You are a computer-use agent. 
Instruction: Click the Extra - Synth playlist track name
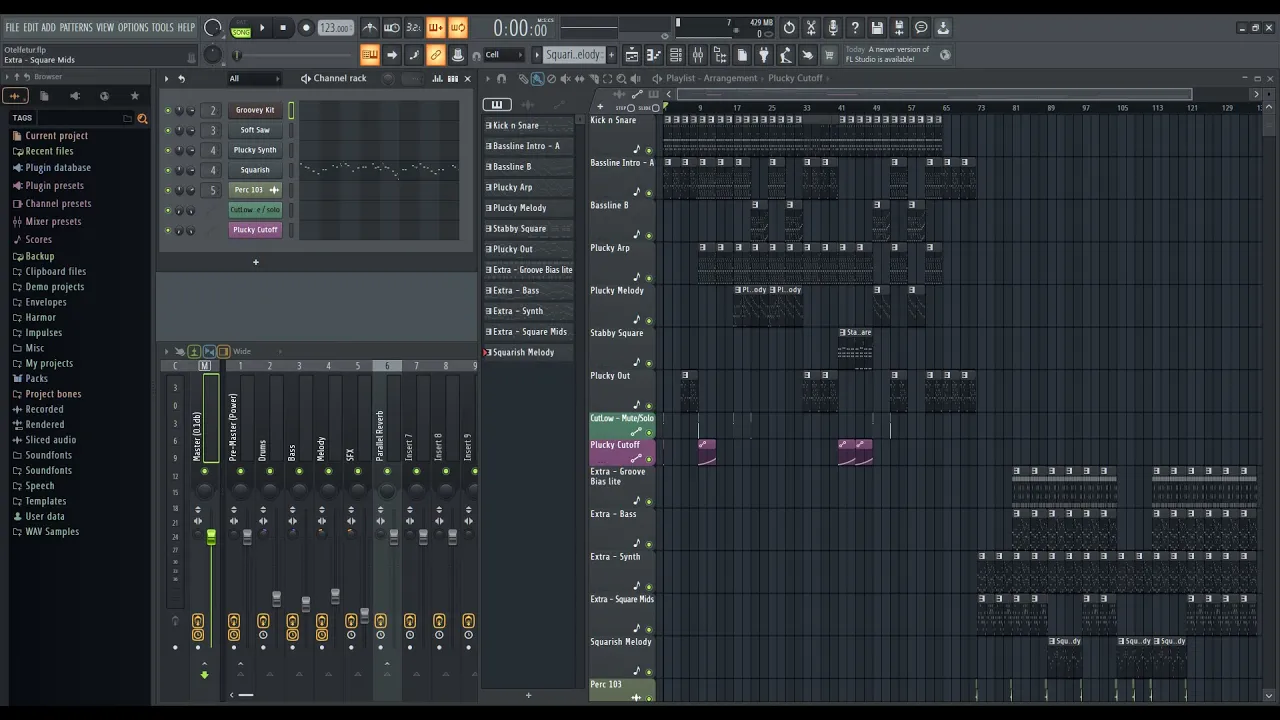(615, 557)
